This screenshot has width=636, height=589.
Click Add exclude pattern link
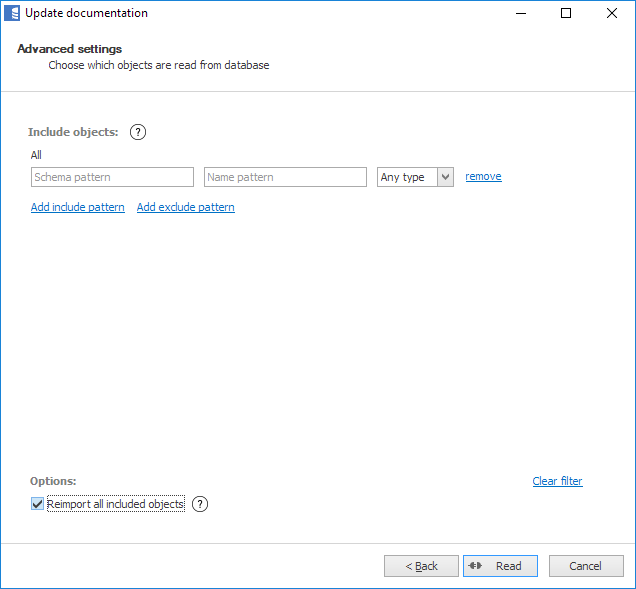click(x=185, y=207)
